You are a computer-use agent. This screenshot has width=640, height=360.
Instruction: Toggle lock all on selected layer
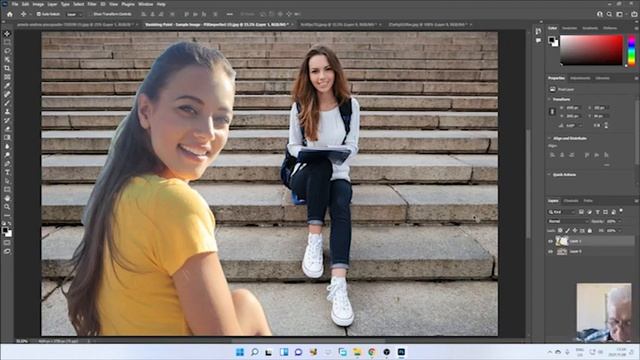pos(589,231)
